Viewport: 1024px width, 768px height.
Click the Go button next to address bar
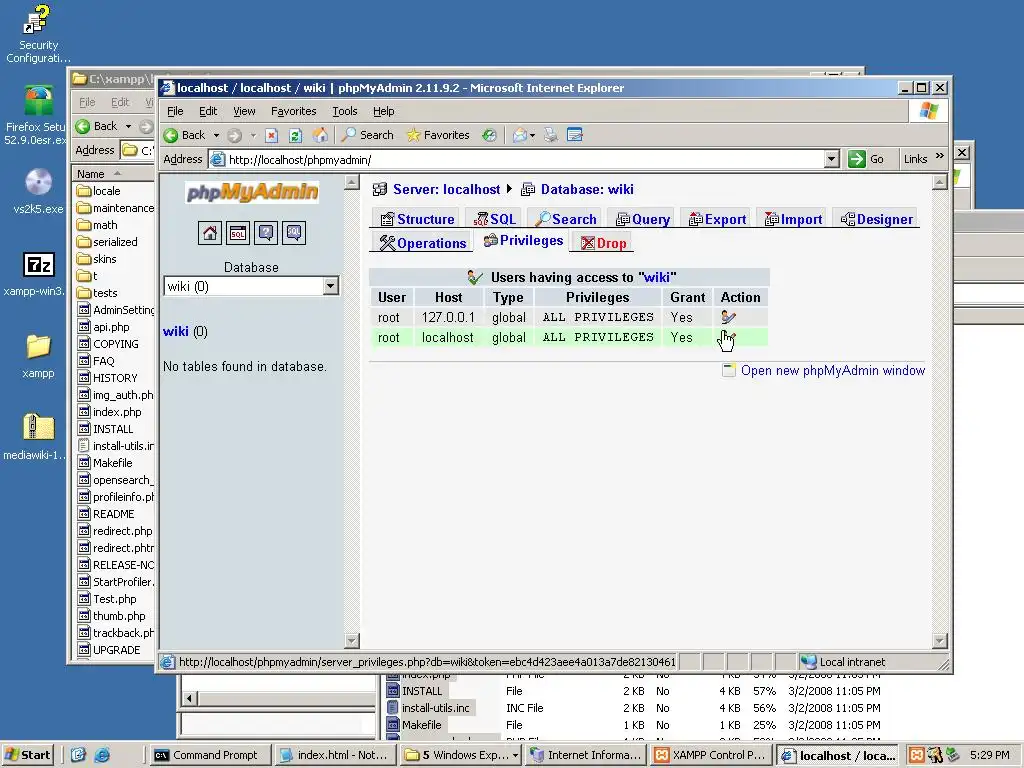click(x=866, y=159)
